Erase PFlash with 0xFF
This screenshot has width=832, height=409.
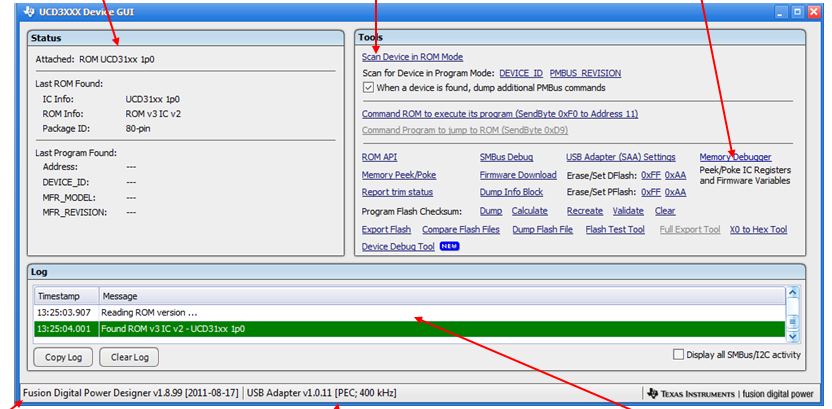[651, 192]
